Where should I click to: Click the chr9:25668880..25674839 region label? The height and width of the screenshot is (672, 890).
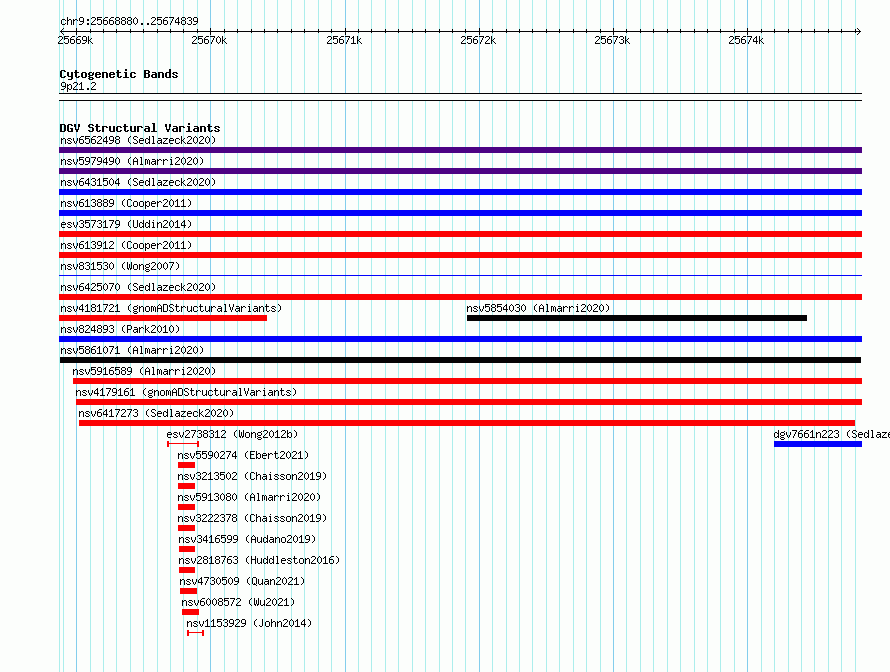click(x=129, y=22)
